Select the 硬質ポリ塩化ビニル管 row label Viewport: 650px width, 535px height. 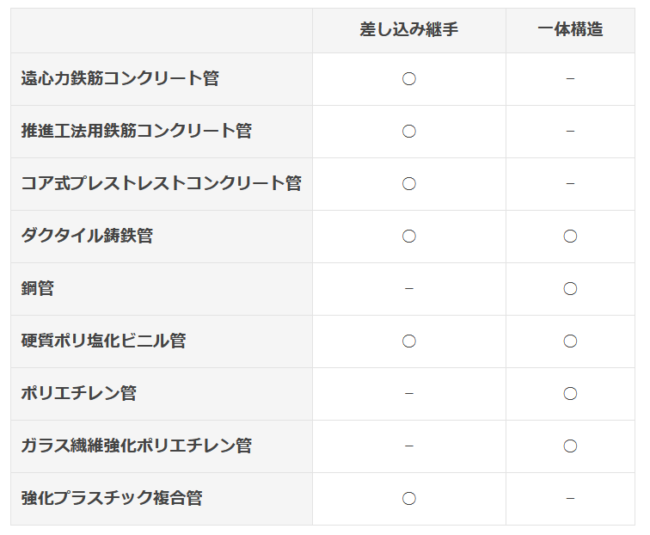(x=104, y=341)
